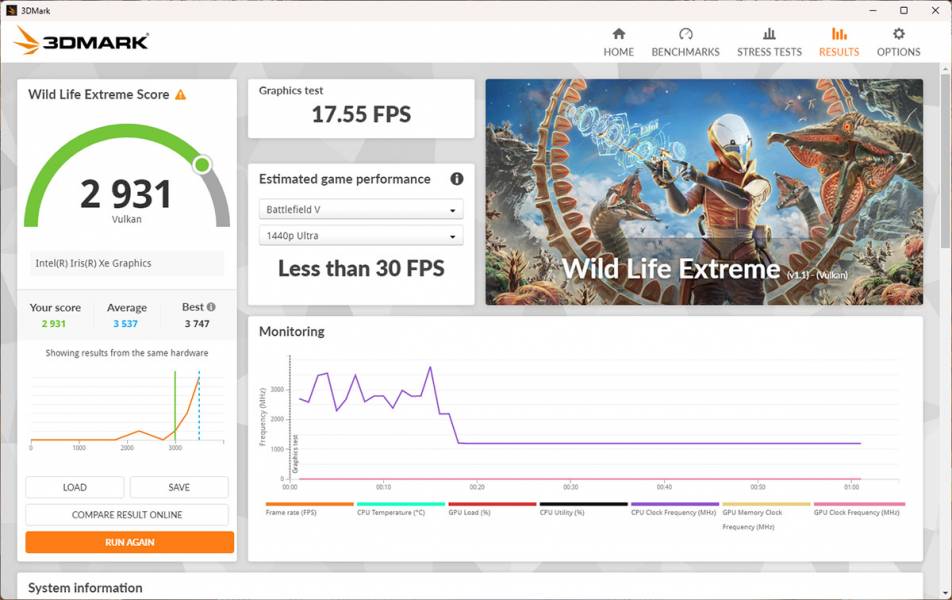Screen dimensions: 952x600
Task: Open the BENCHMARKS tab label
Action: [x=685, y=52]
